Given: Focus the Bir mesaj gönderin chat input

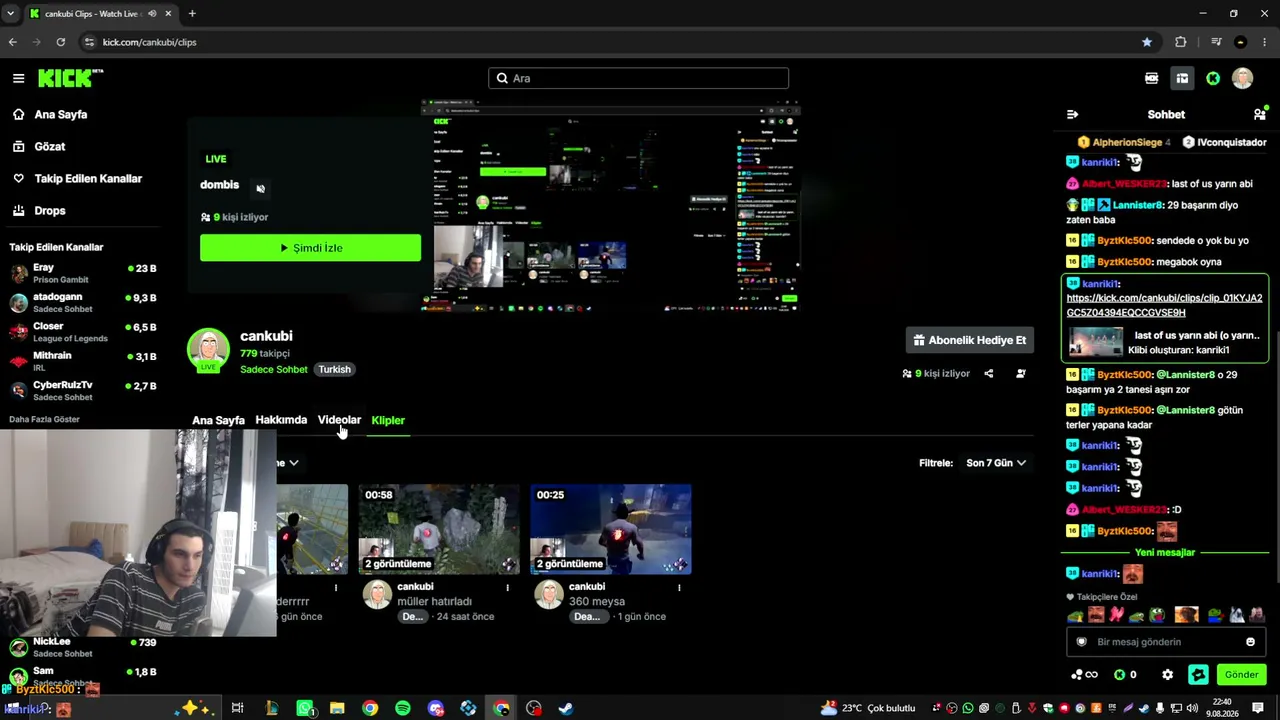Looking at the screenshot, I should [x=1165, y=642].
